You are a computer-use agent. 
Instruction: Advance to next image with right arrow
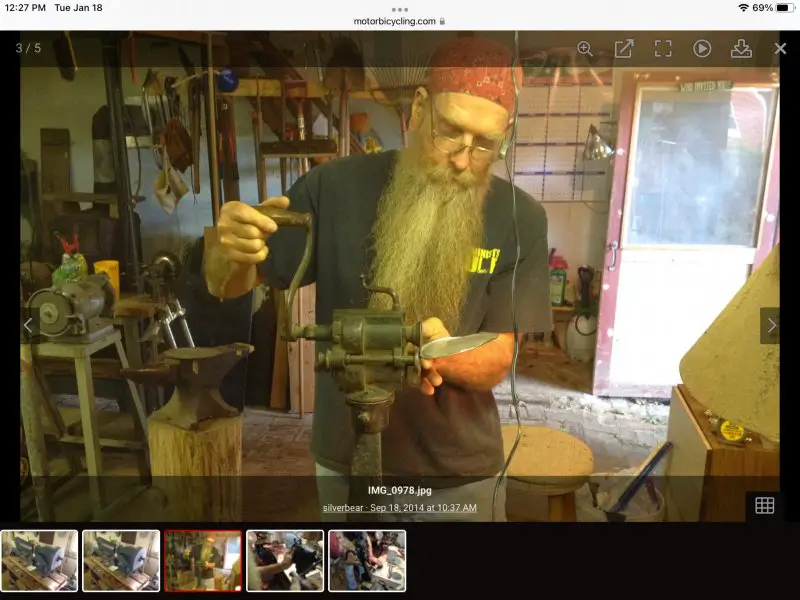(x=770, y=325)
